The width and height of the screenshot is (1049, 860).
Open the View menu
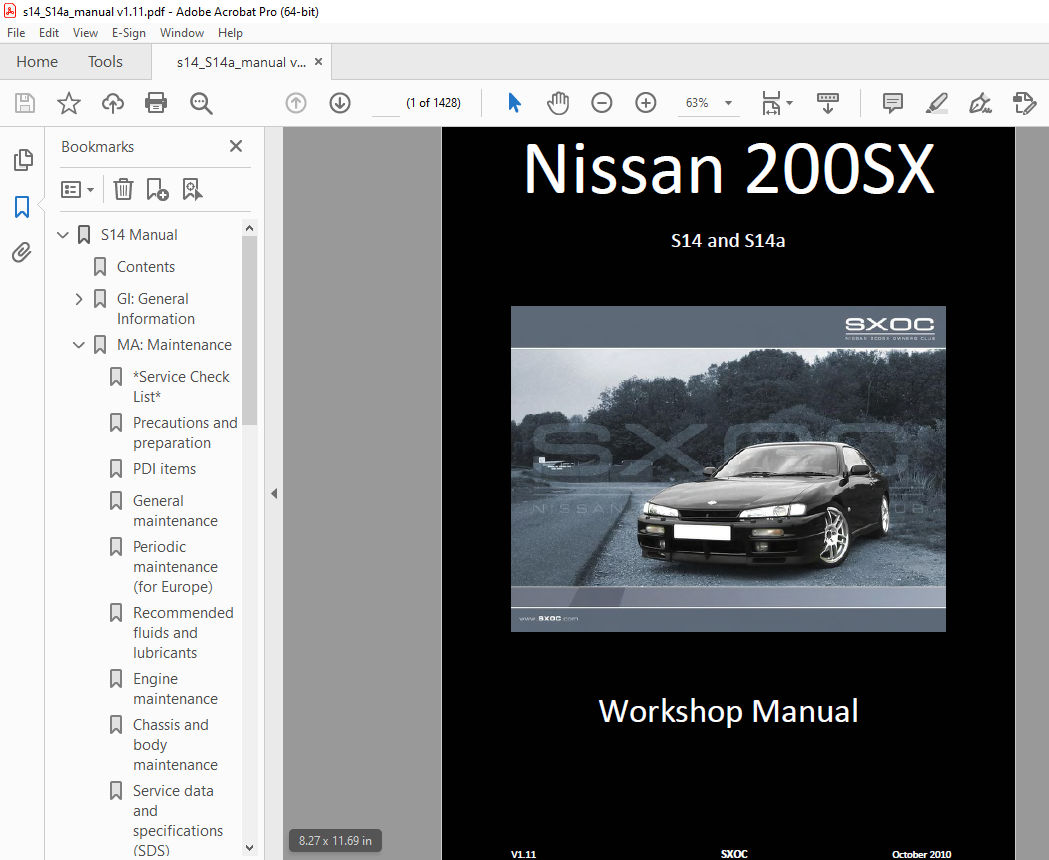point(85,33)
